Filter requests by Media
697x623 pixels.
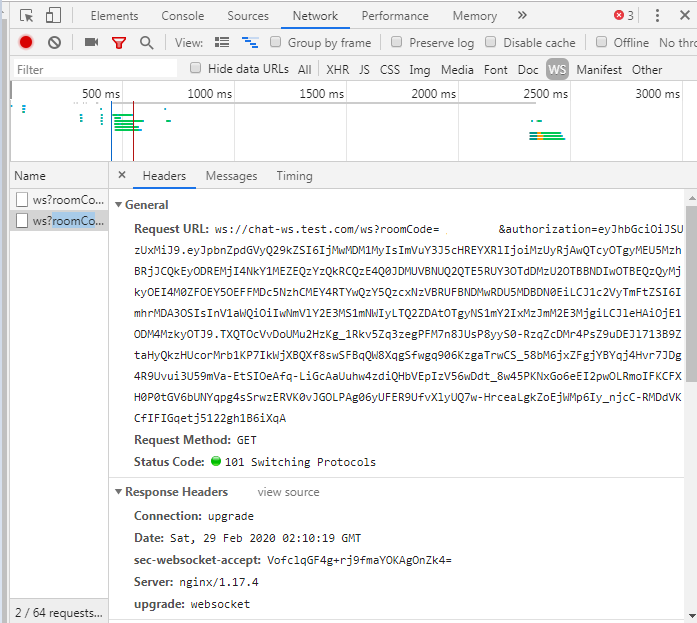click(457, 70)
